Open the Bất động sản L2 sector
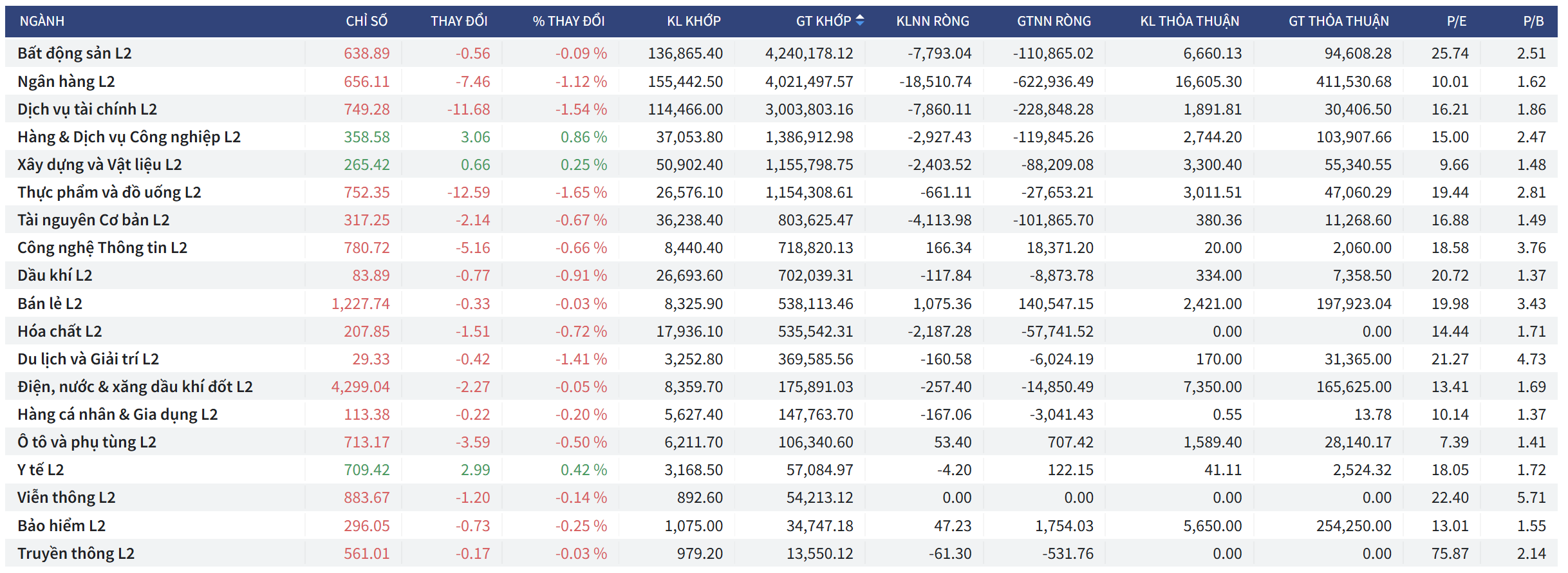The height and width of the screenshot is (573, 1568). 75,53
